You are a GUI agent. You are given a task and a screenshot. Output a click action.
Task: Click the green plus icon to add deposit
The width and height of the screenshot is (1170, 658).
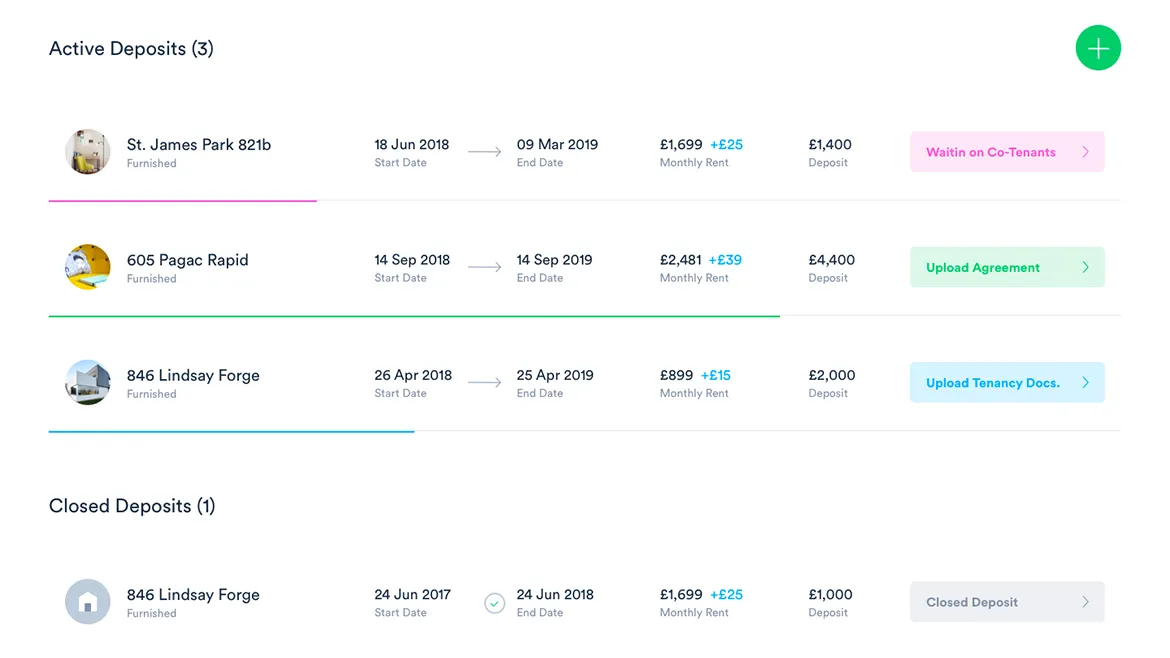click(1098, 48)
